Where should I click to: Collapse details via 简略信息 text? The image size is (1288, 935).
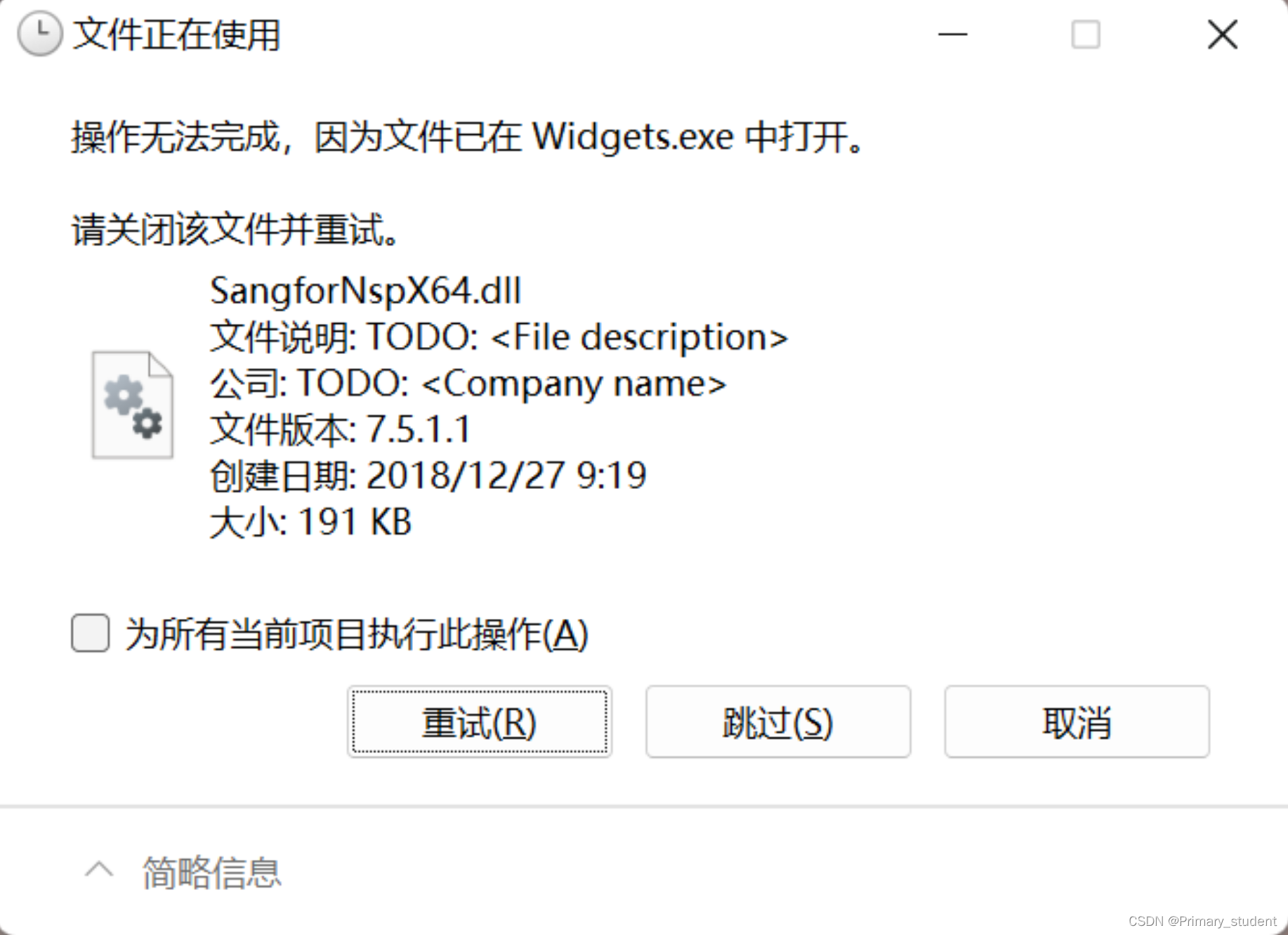click(x=211, y=872)
